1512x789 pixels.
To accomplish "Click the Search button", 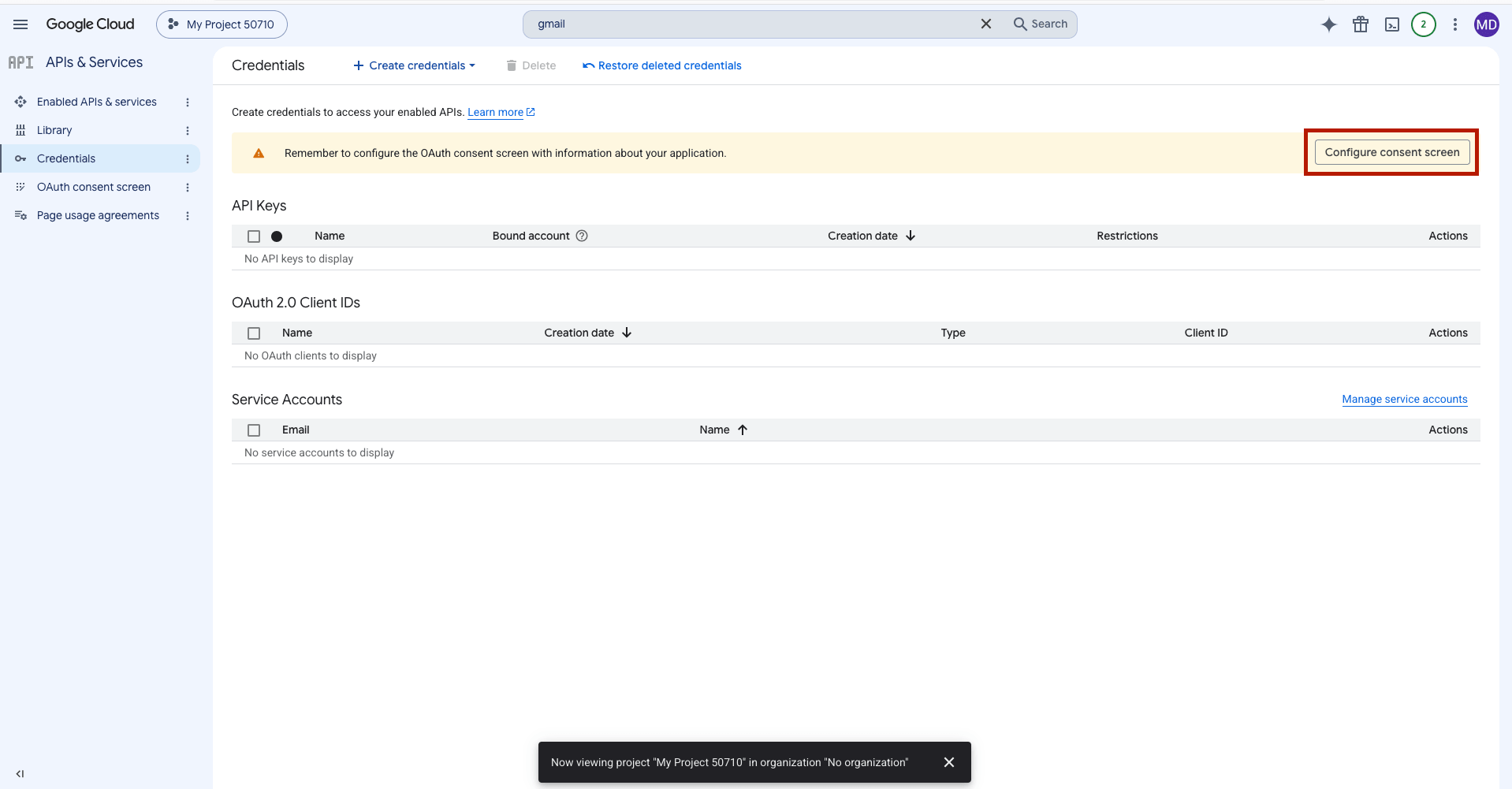I will pos(1041,24).
